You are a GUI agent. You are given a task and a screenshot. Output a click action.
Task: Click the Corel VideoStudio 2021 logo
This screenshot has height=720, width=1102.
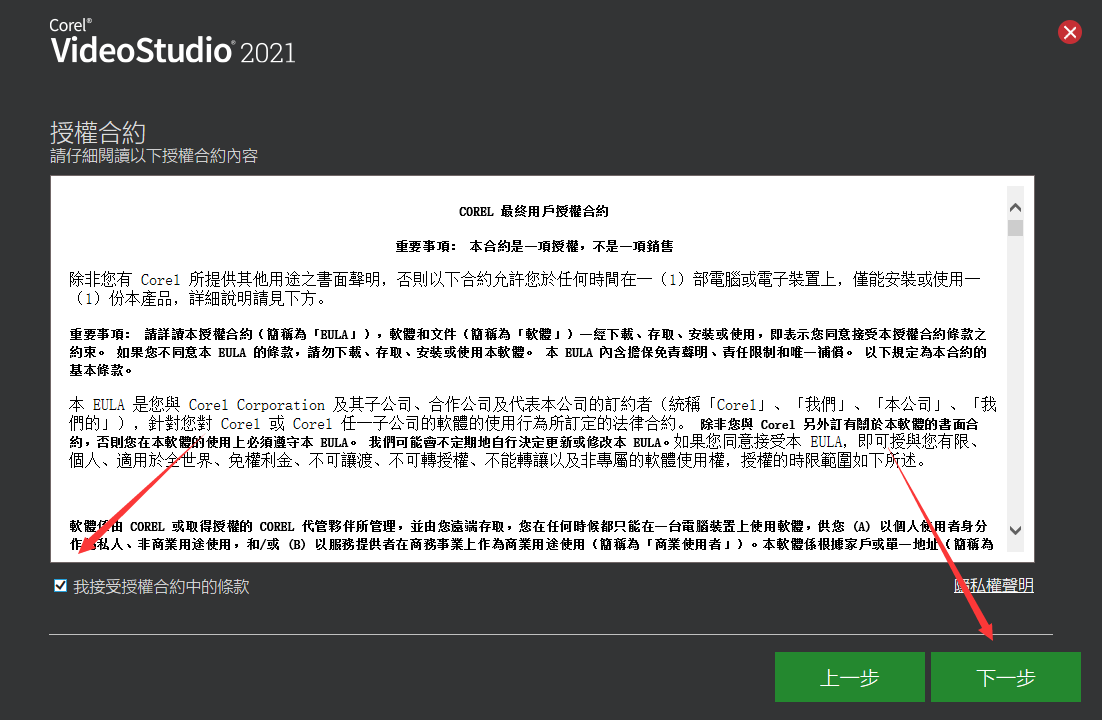point(172,42)
